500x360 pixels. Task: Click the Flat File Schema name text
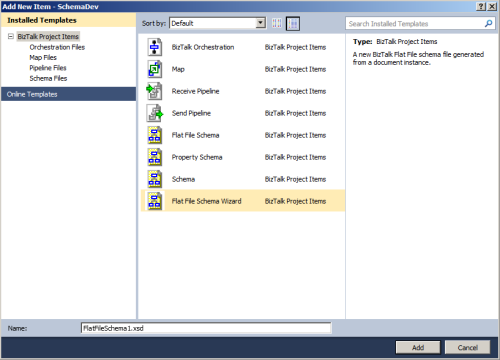(x=195, y=135)
